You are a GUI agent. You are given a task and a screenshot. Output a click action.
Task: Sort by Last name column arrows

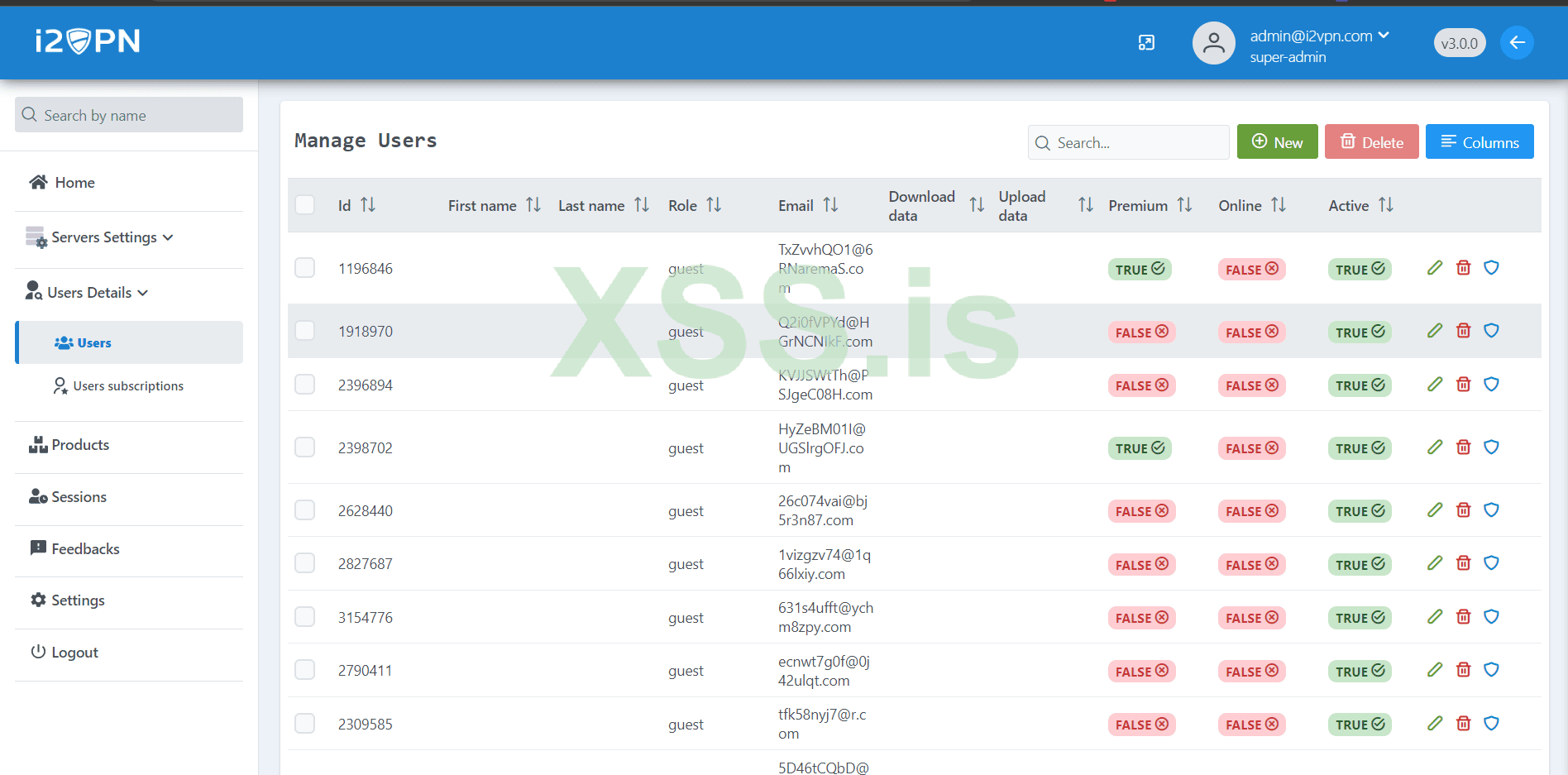point(642,205)
